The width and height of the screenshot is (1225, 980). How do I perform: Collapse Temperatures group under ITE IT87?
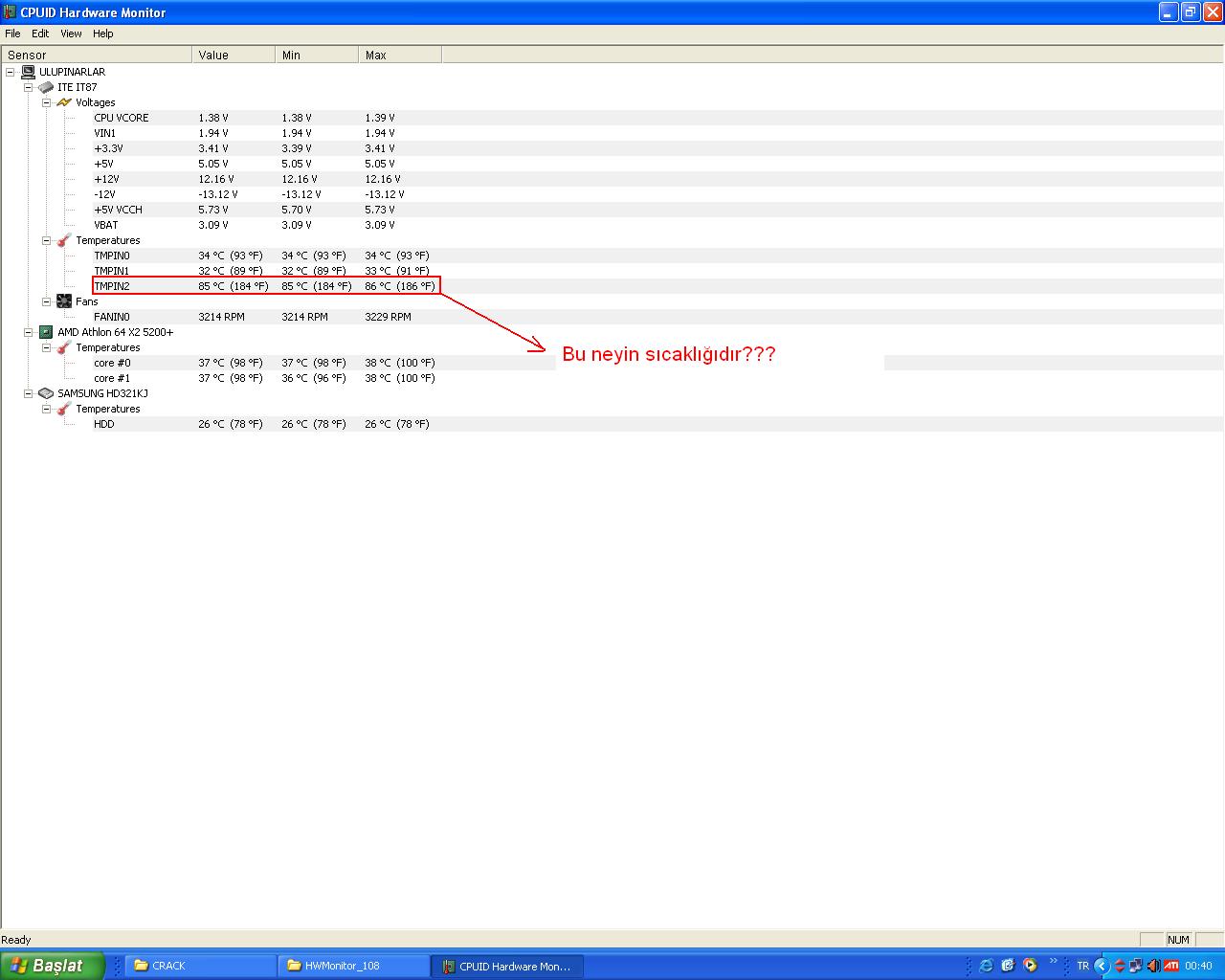point(46,240)
